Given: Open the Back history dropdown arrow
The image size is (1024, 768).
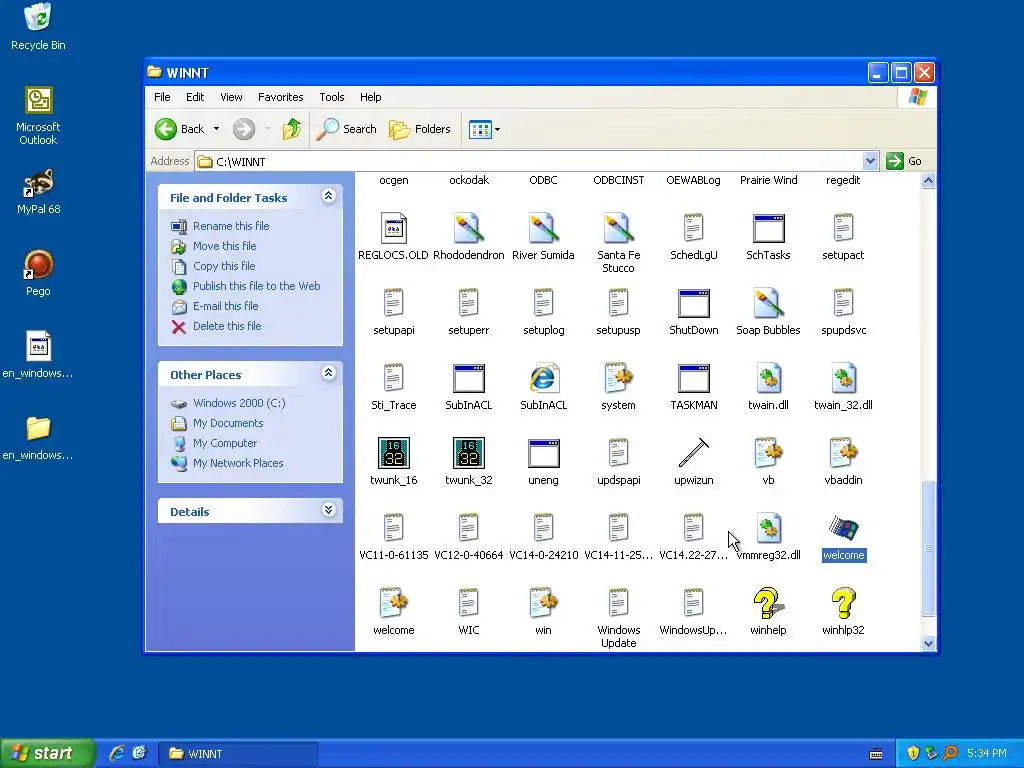Looking at the screenshot, I should click(x=216, y=129).
